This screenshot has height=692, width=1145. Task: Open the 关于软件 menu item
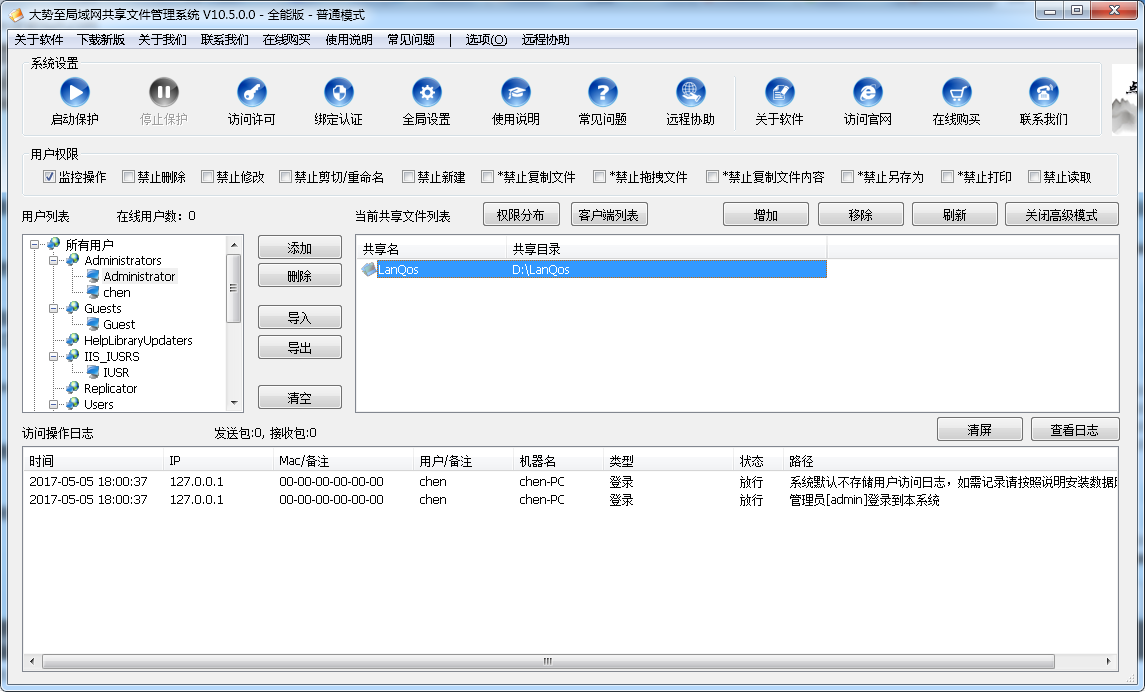coord(39,40)
